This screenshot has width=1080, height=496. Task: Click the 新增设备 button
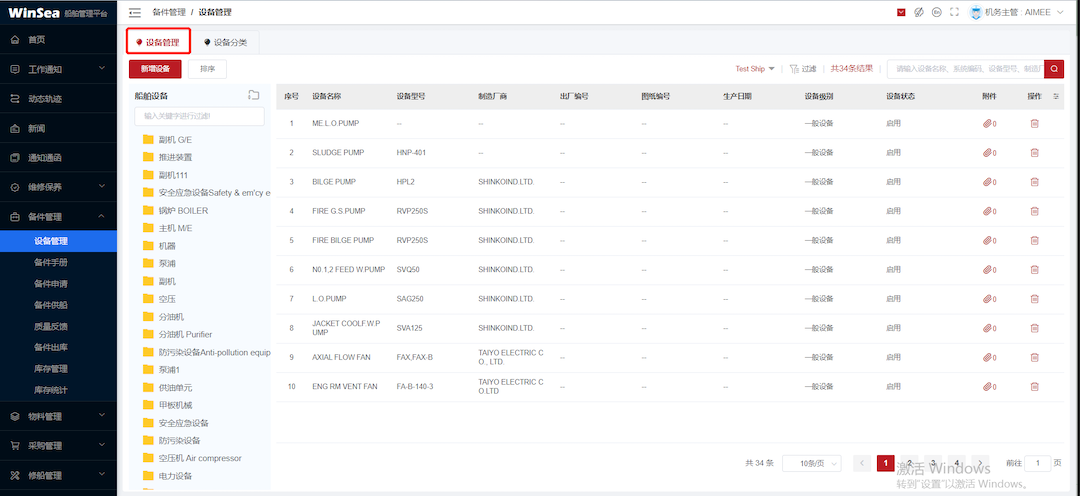click(x=155, y=69)
